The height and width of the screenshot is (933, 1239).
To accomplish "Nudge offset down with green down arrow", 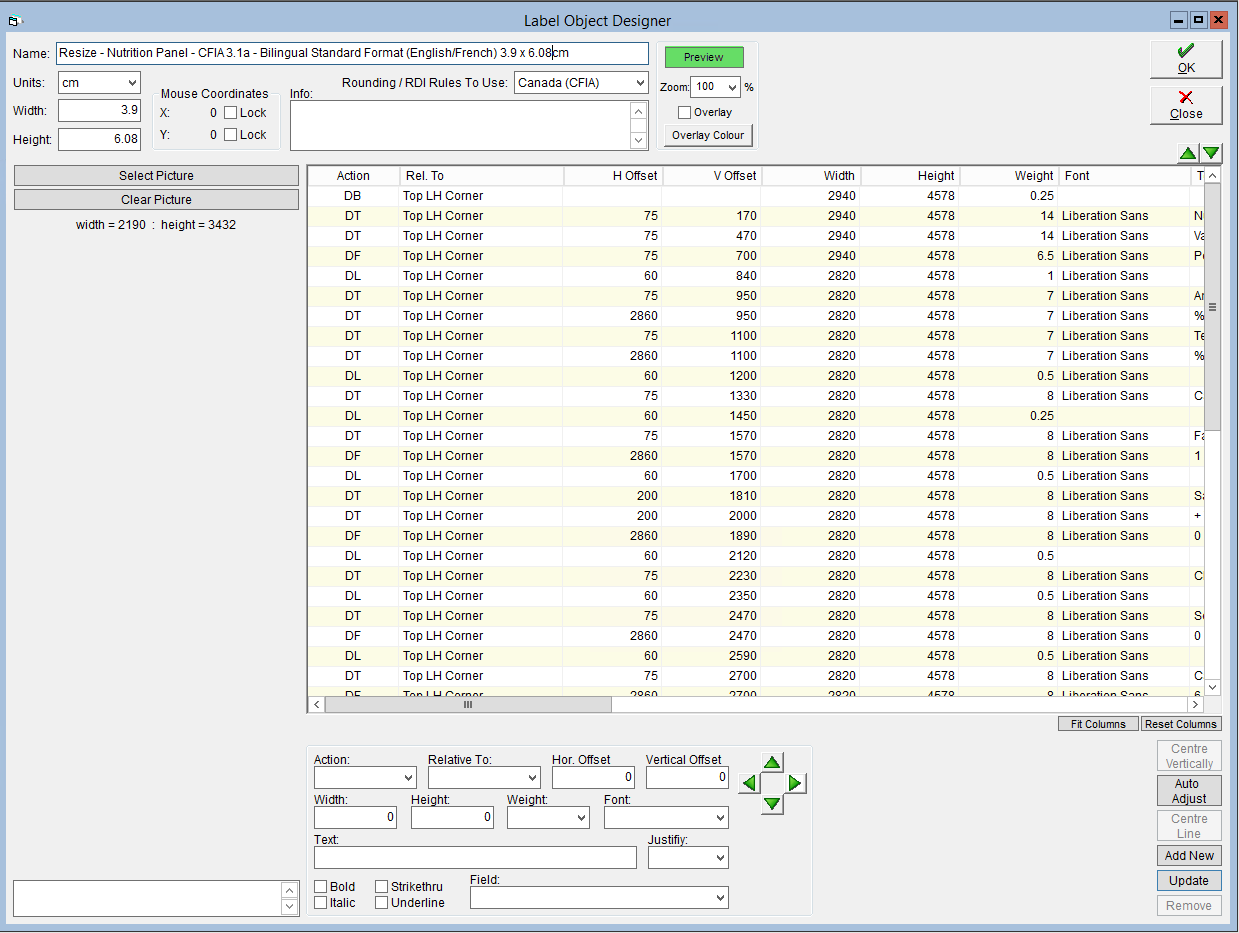I will point(772,804).
